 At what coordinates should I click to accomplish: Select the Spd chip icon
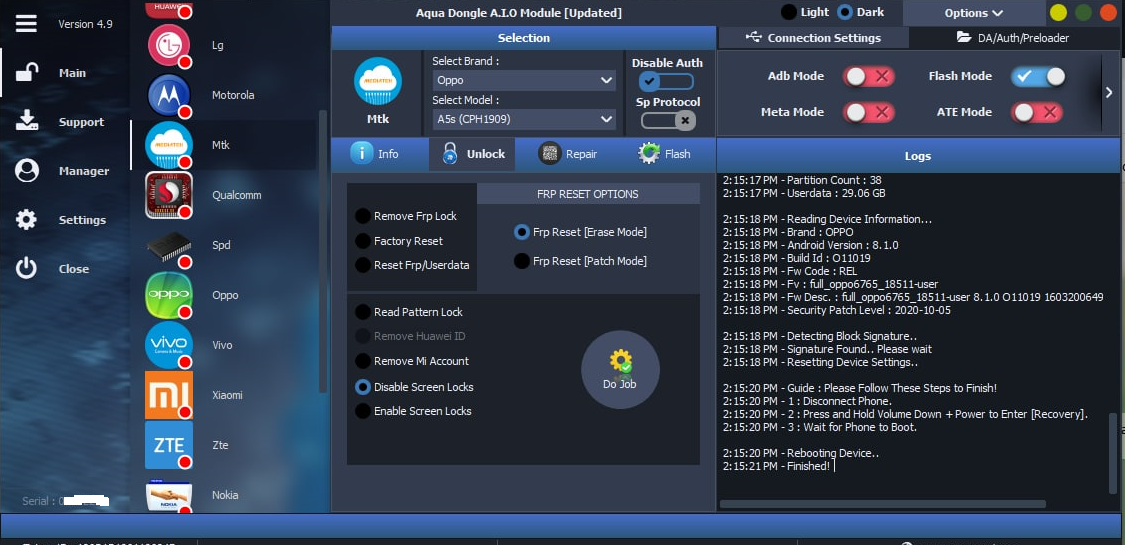pos(169,245)
